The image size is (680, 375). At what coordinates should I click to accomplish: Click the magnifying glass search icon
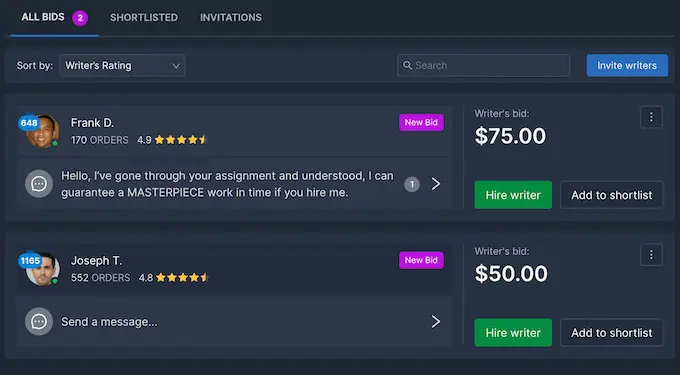(407, 65)
